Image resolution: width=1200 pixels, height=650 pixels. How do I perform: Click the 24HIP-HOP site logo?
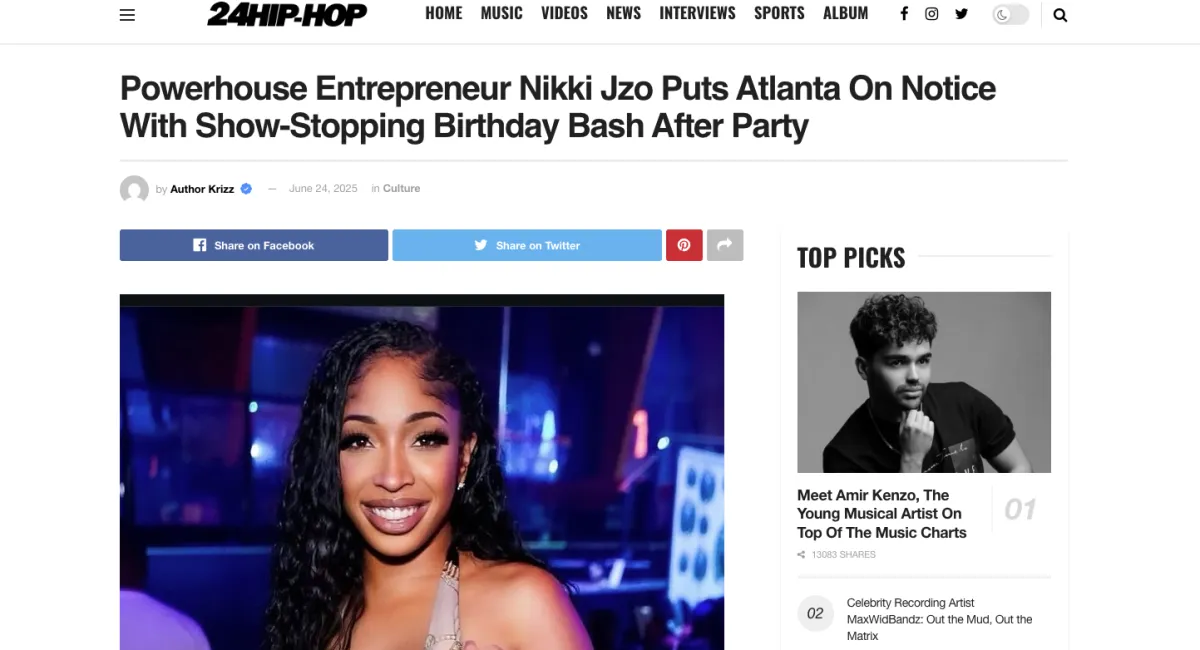point(287,14)
